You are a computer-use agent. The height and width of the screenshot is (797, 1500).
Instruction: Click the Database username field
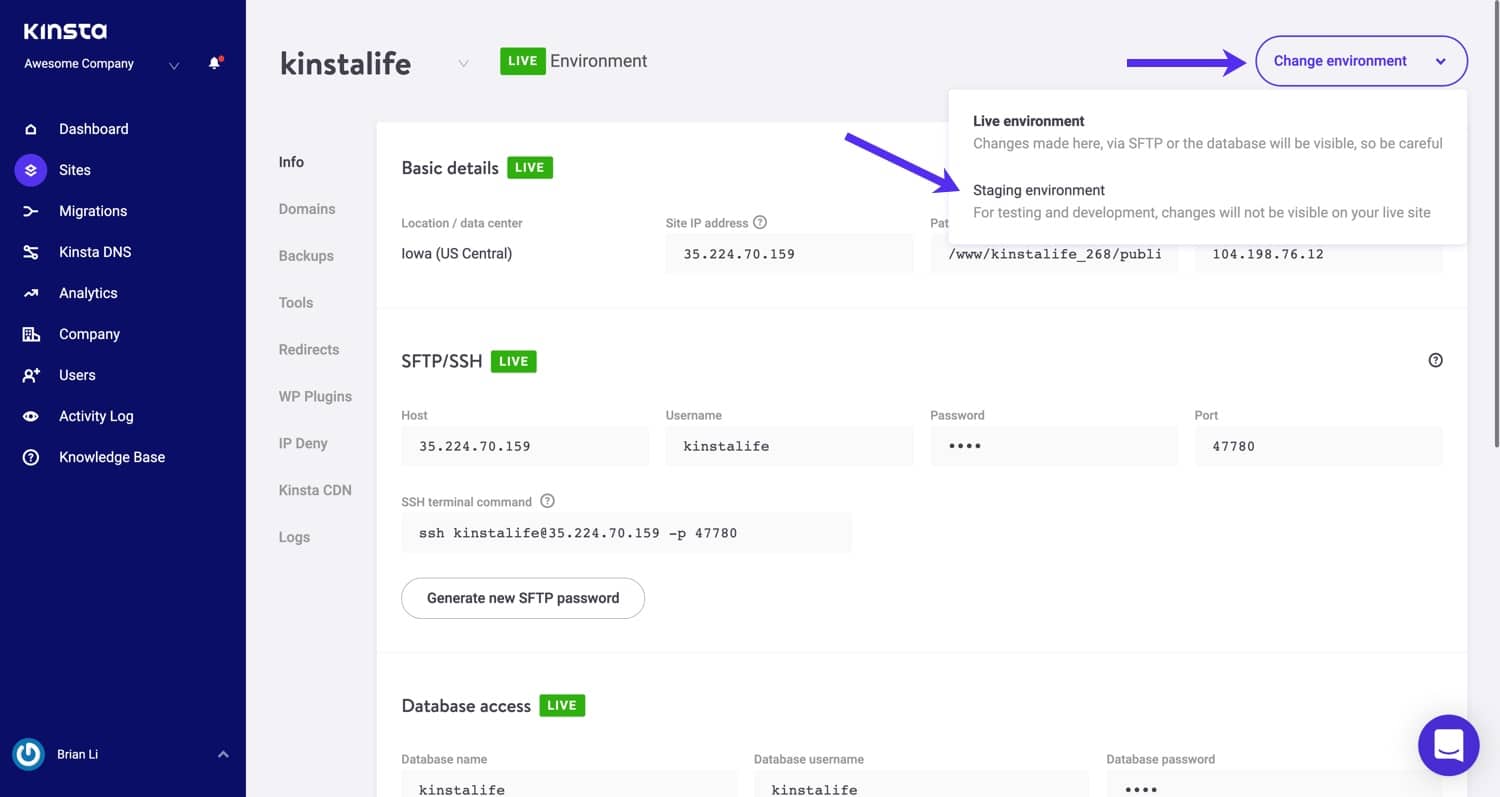click(921, 784)
